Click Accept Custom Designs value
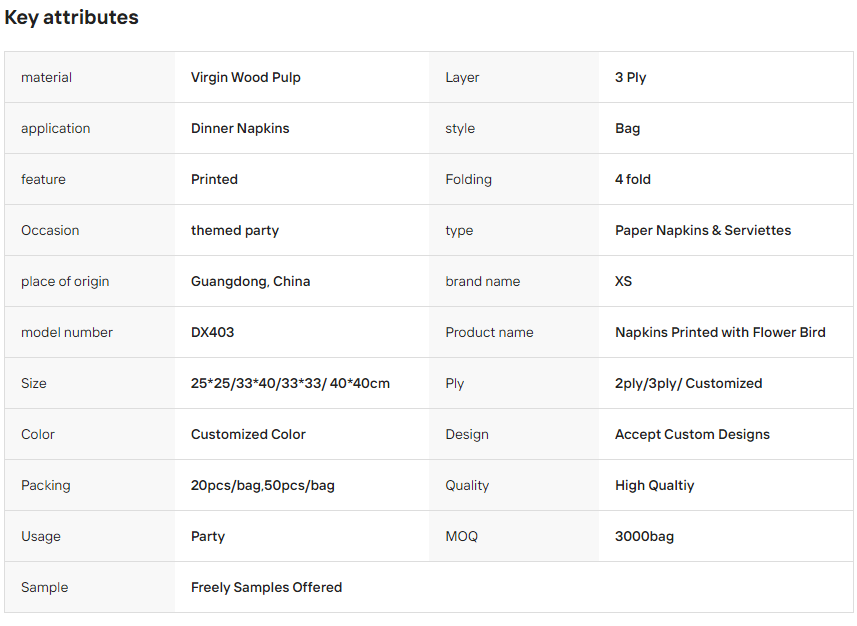 [x=692, y=435]
